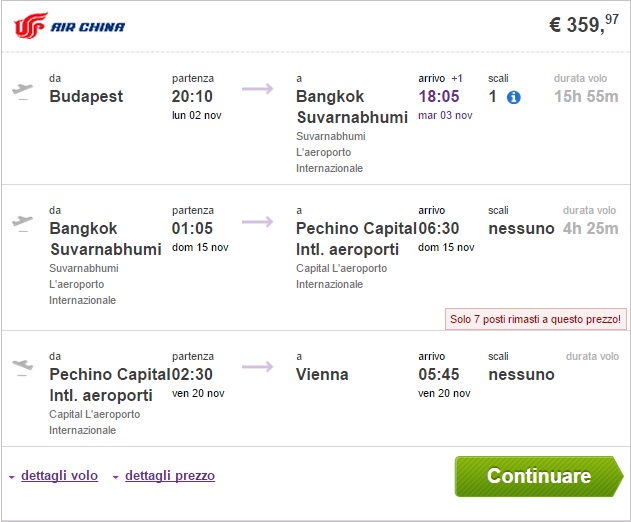Expand dettagli volo section
The width and height of the screenshot is (631, 522).
coord(58,476)
